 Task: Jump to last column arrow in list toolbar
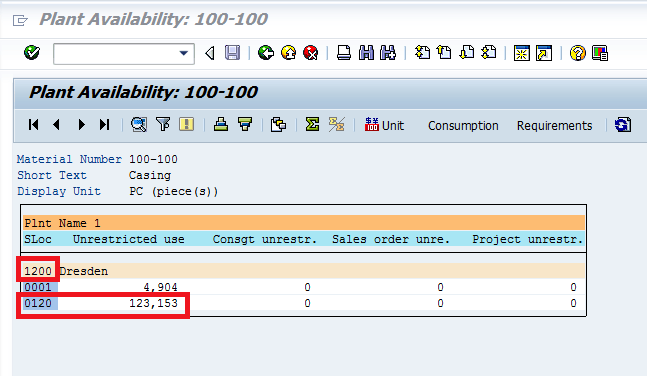(104, 125)
